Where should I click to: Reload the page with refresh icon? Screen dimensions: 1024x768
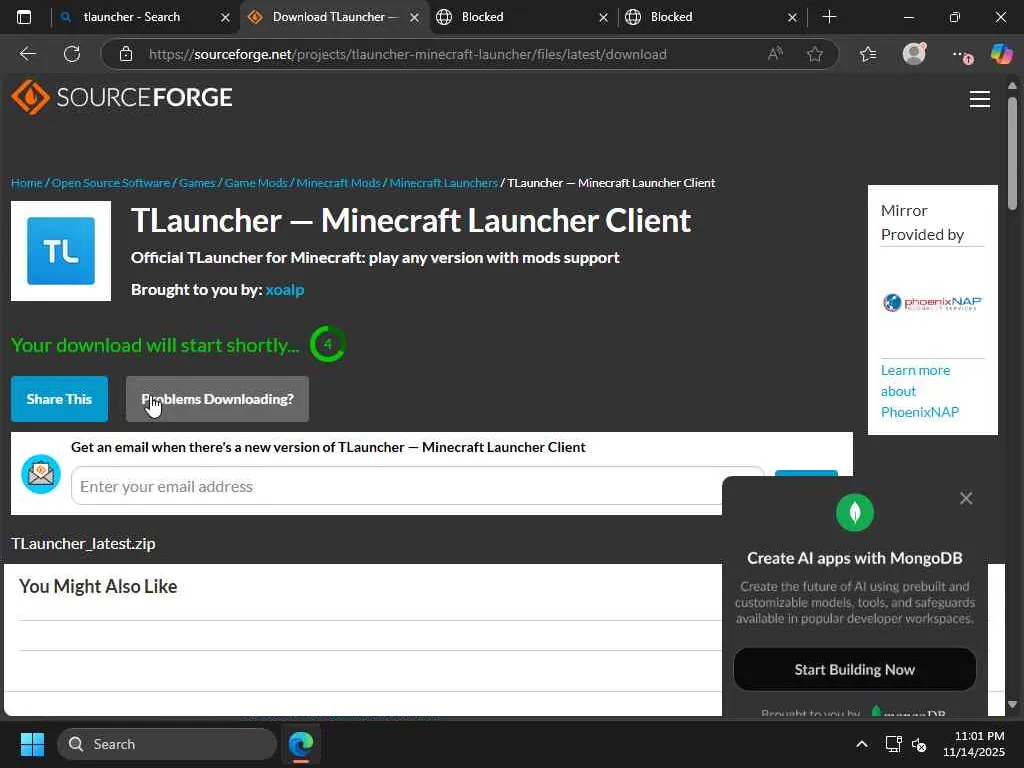(x=72, y=54)
